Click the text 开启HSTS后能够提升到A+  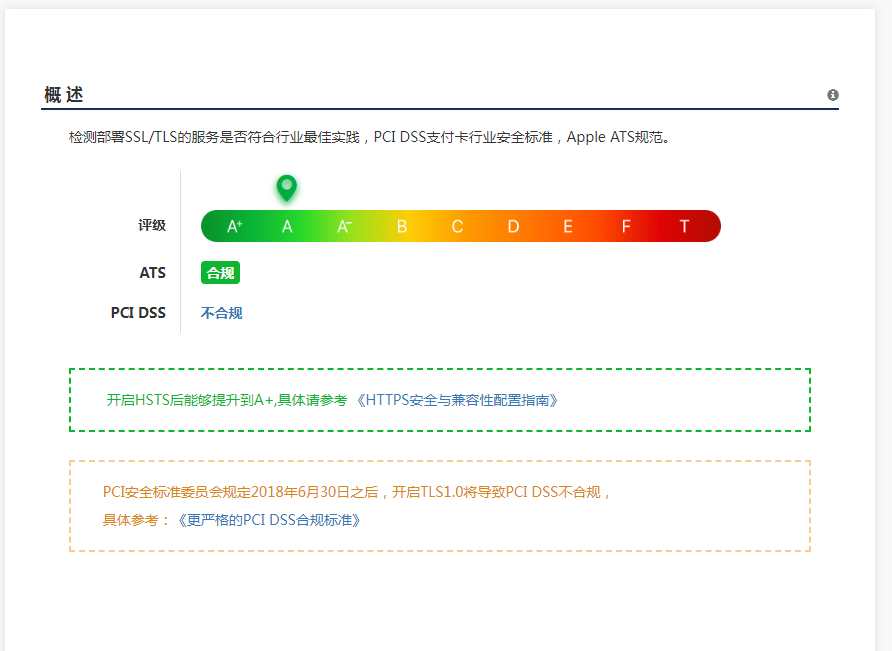[x=190, y=400]
